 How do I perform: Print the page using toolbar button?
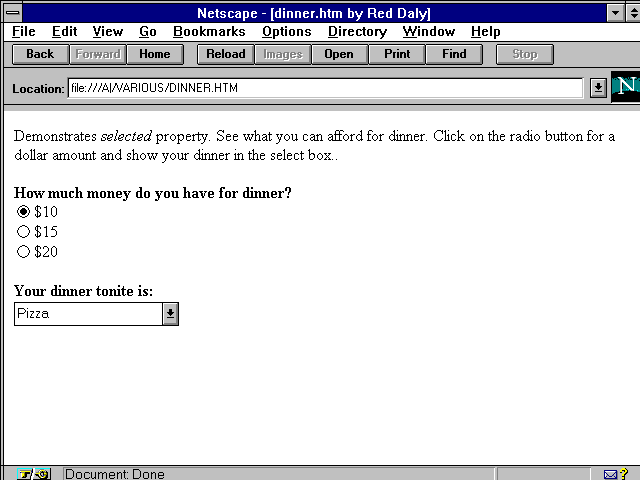coord(397,54)
